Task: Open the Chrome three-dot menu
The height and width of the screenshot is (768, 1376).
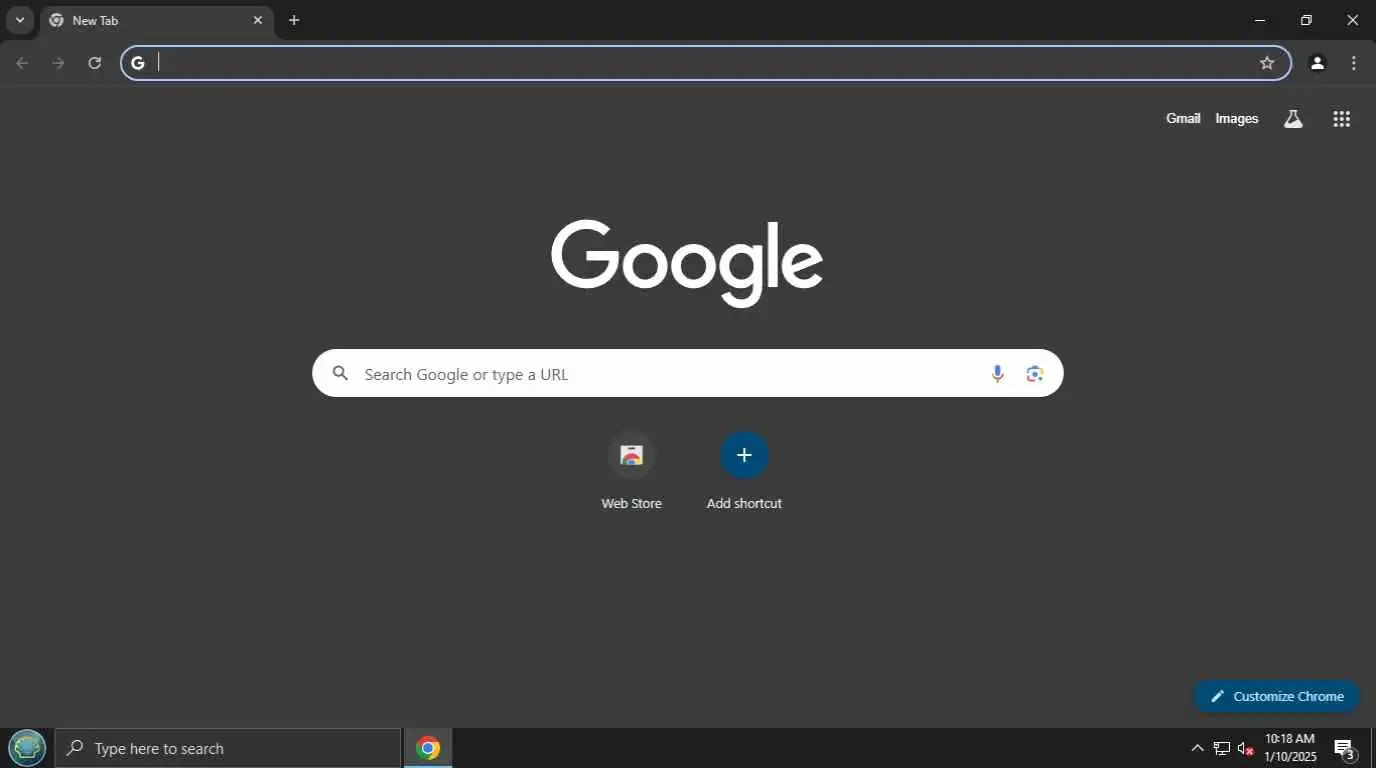Action: 1354,63
